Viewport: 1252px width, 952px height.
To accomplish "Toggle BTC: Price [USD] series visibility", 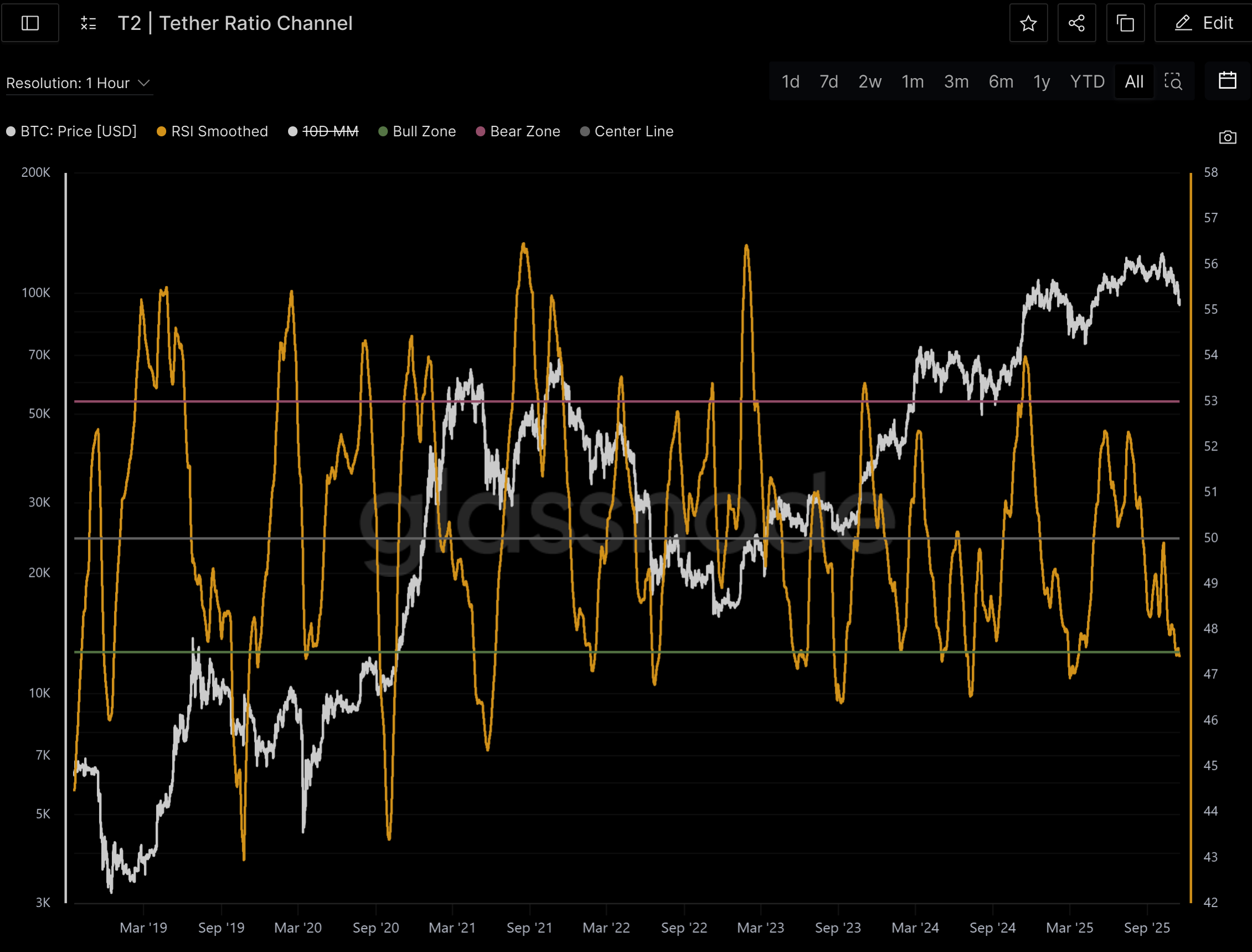I will pyautogui.click(x=78, y=131).
